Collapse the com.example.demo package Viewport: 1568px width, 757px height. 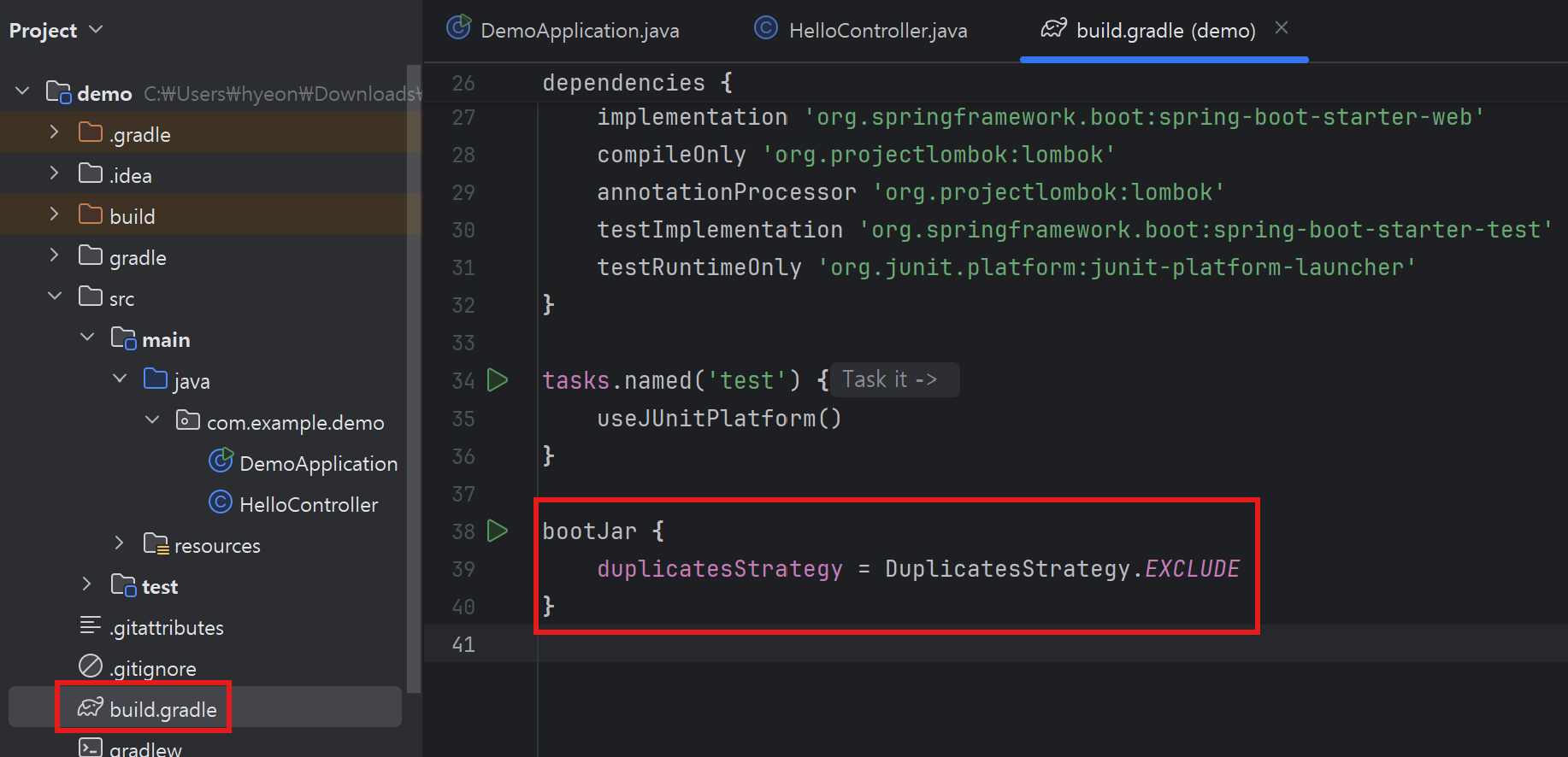pyautogui.click(x=152, y=420)
